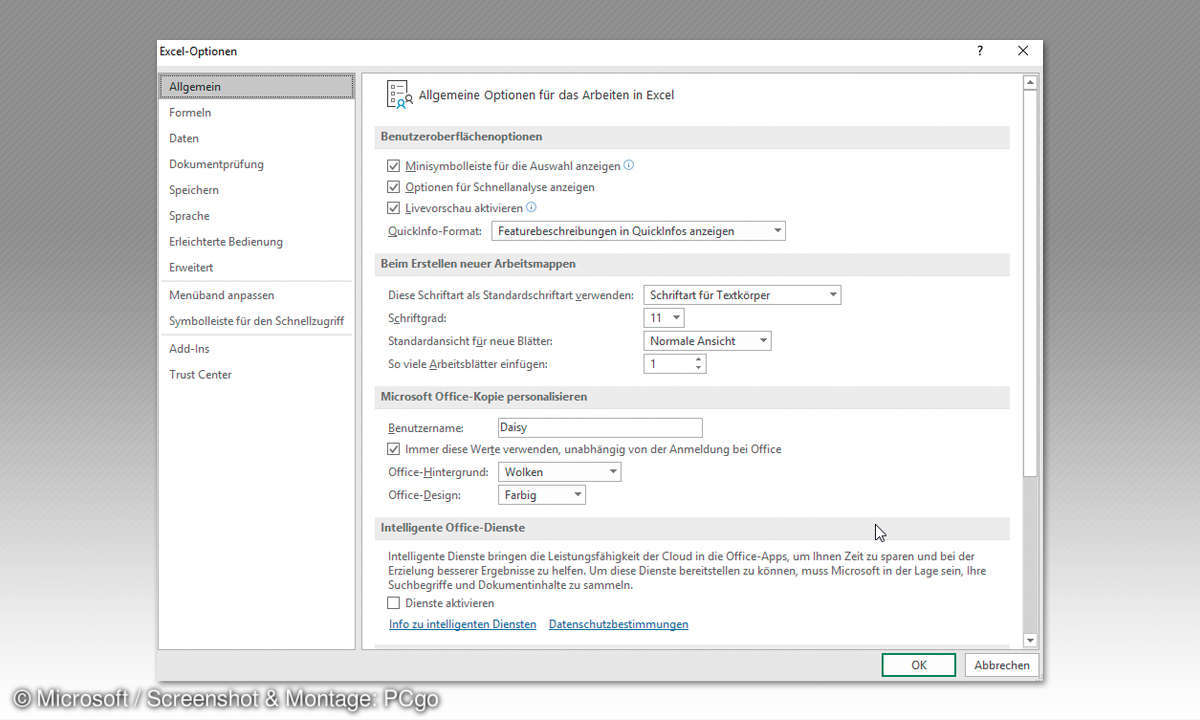Click the Abbrechen button

1002,665
